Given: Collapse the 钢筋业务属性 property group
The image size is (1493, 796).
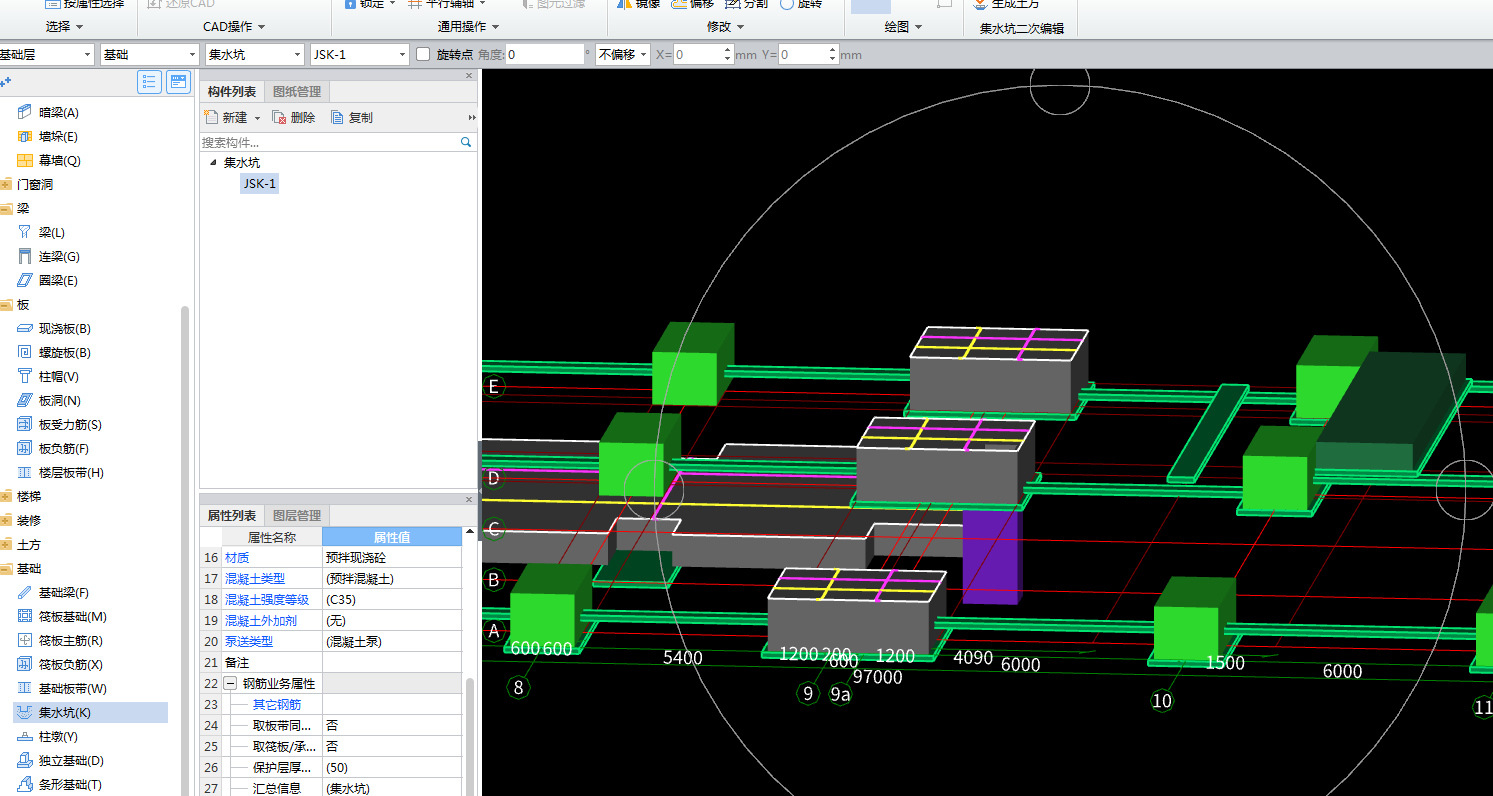Looking at the screenshot, I should (x=230, y=684).
